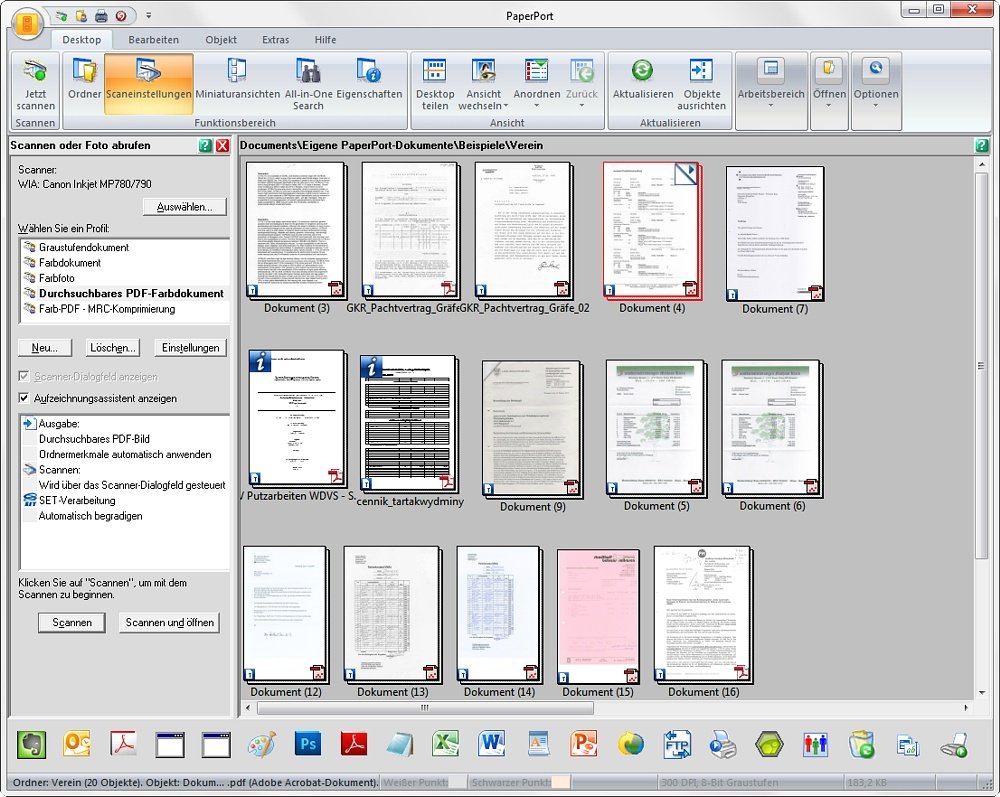Click the Löschen... profile button
1000x797 pixels.
pyautogui.click(x=113, y=347)
